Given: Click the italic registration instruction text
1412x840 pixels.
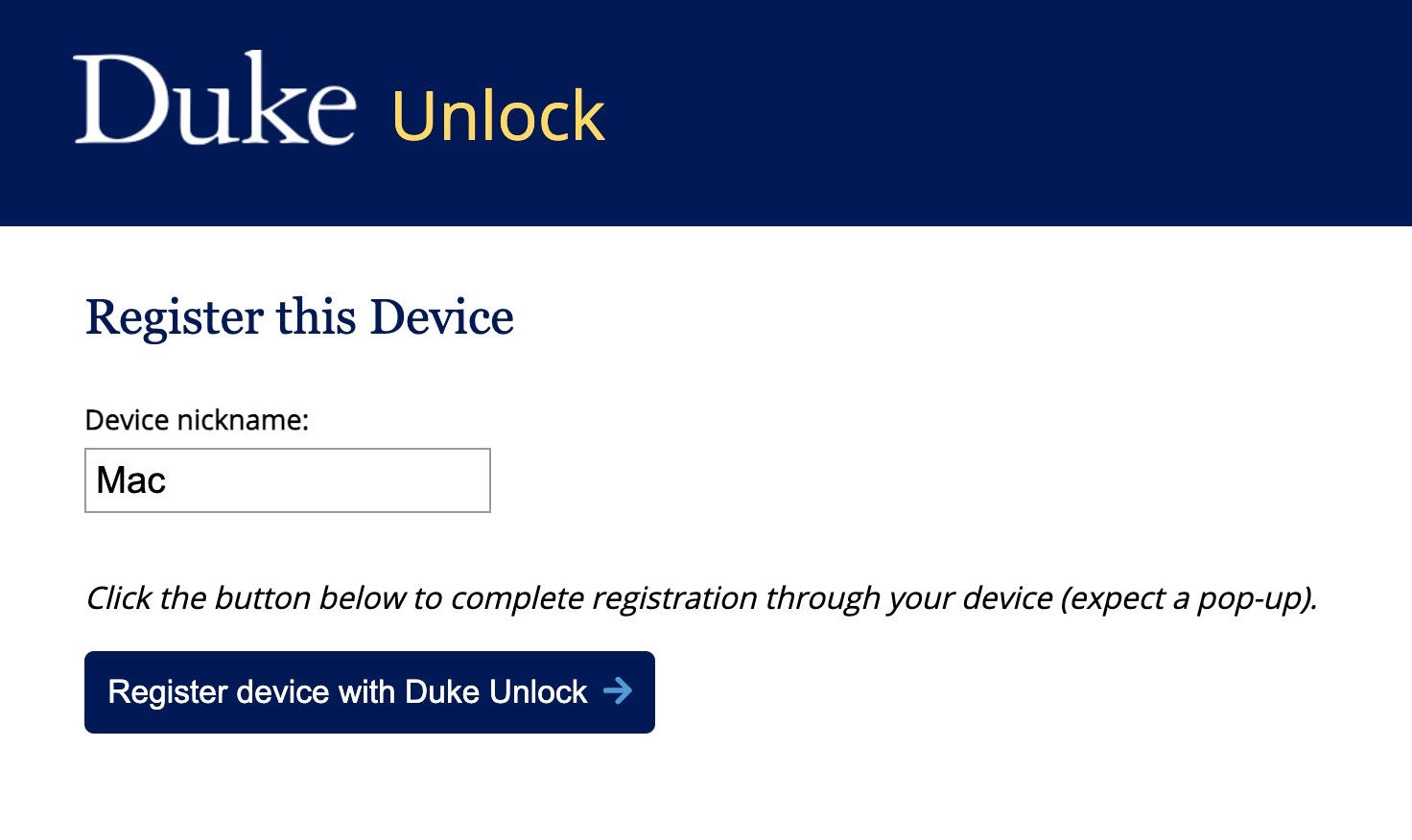Looking at the screenshot, I should pos(700,598).
